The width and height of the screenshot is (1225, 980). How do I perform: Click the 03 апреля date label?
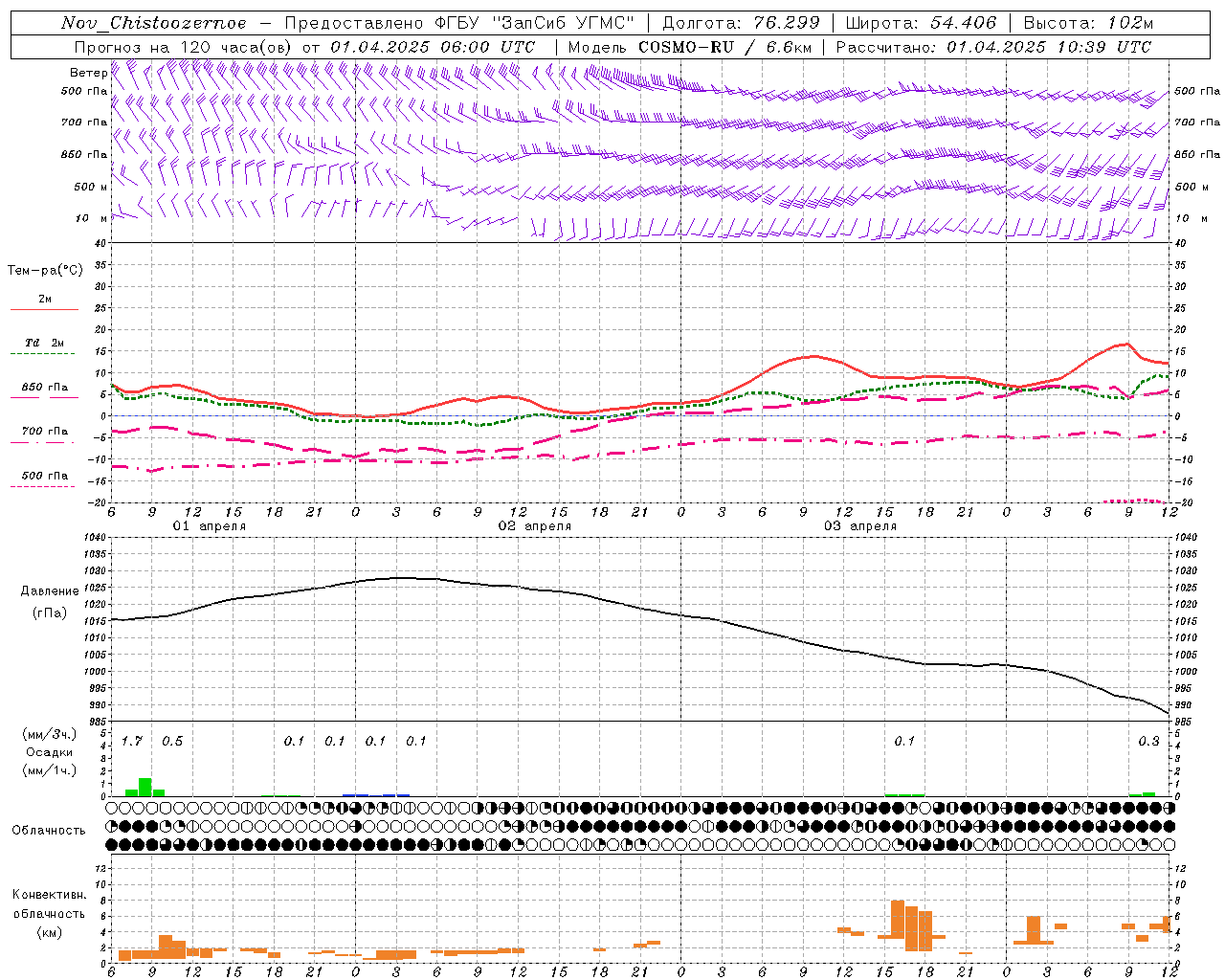coord(860,526)
